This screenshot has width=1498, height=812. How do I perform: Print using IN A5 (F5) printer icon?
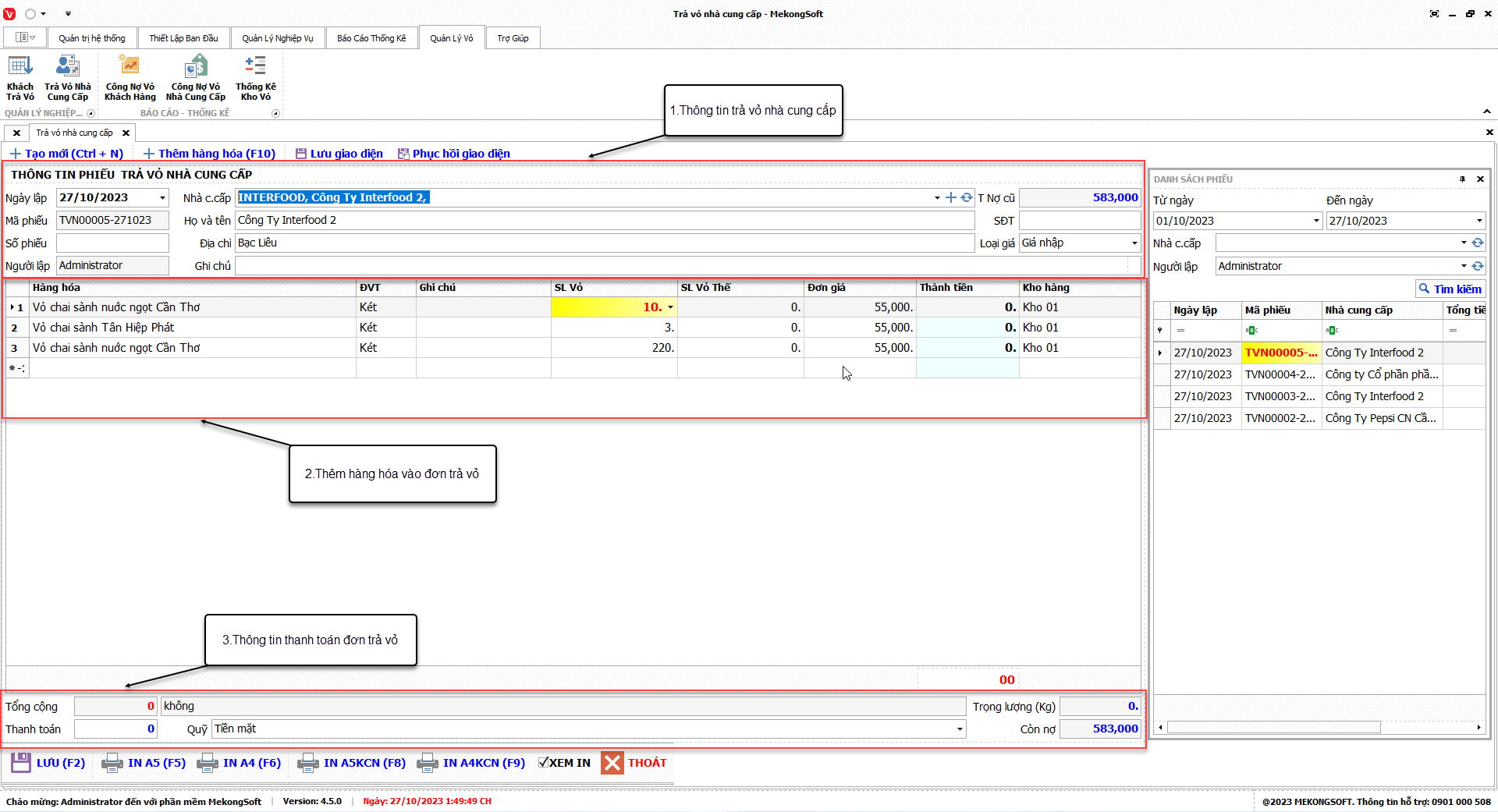coord(112,763)
